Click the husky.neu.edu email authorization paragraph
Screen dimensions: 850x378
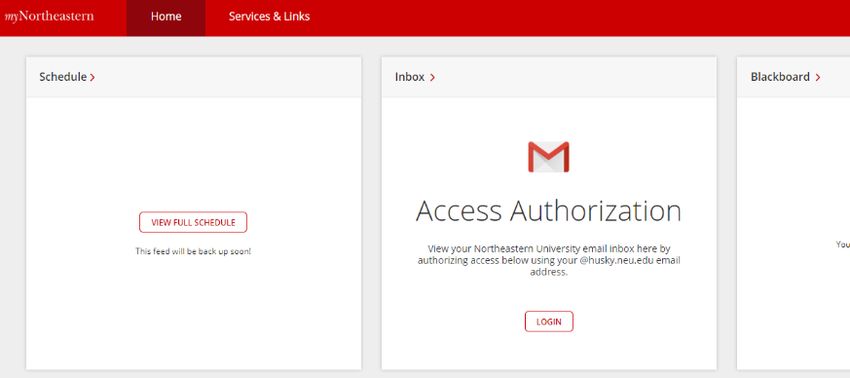549,260
